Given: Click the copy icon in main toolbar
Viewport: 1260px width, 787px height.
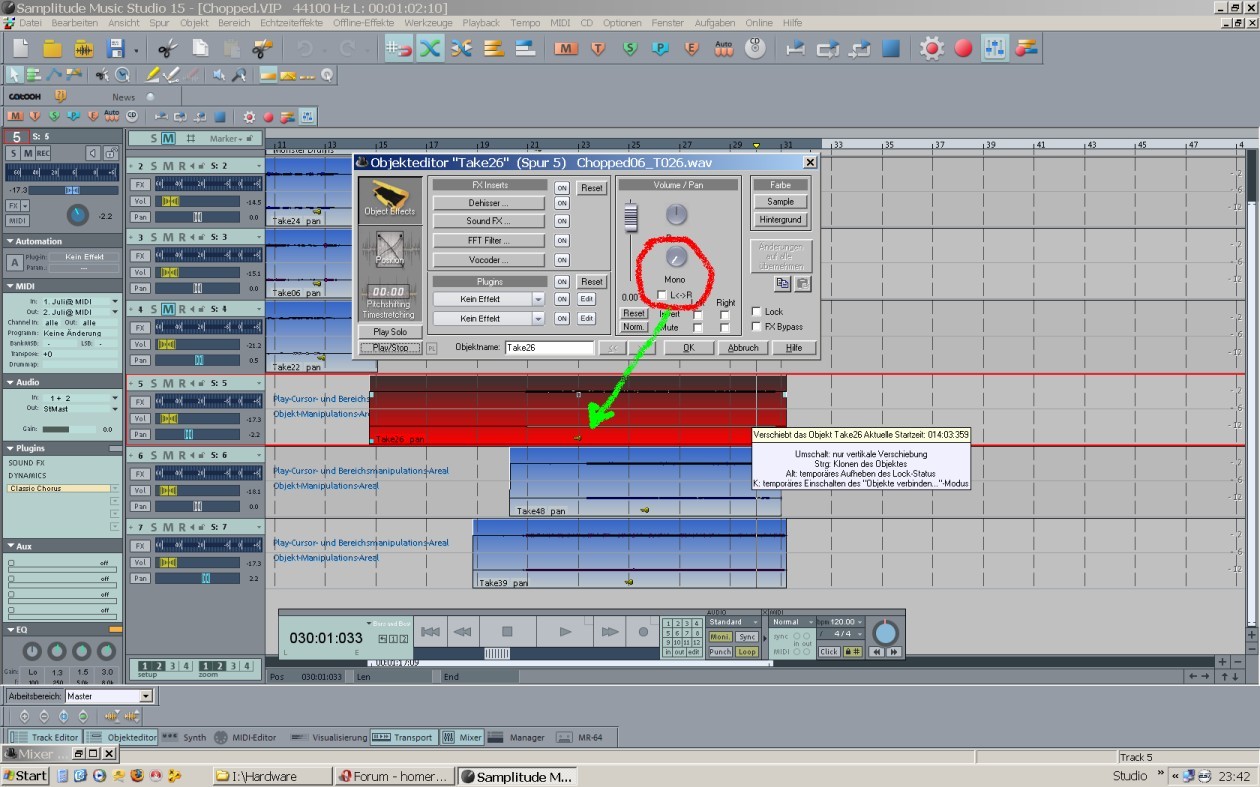Looking at the screenshot, I should (x=200, y=48).
